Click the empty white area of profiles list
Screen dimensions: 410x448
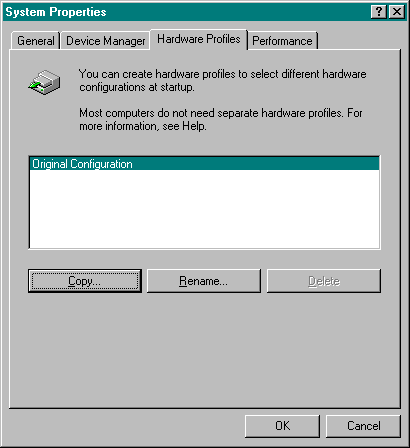pyautogui.click(x=204, y=209)
